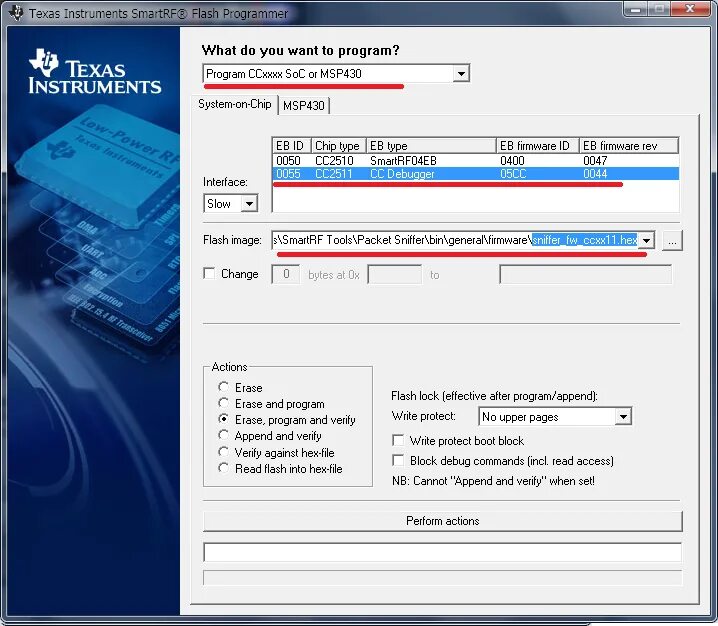Click the progress bar below status box
Viewport: 718px width, 626px height.
tap(443, 578)
